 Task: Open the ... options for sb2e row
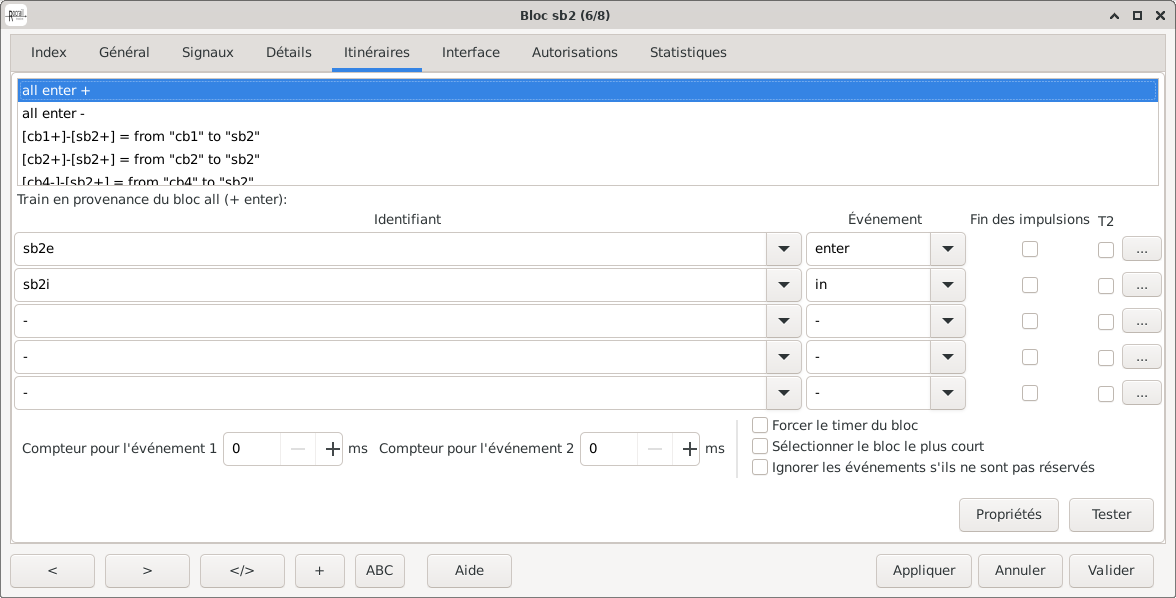(x=1141, y=249)
